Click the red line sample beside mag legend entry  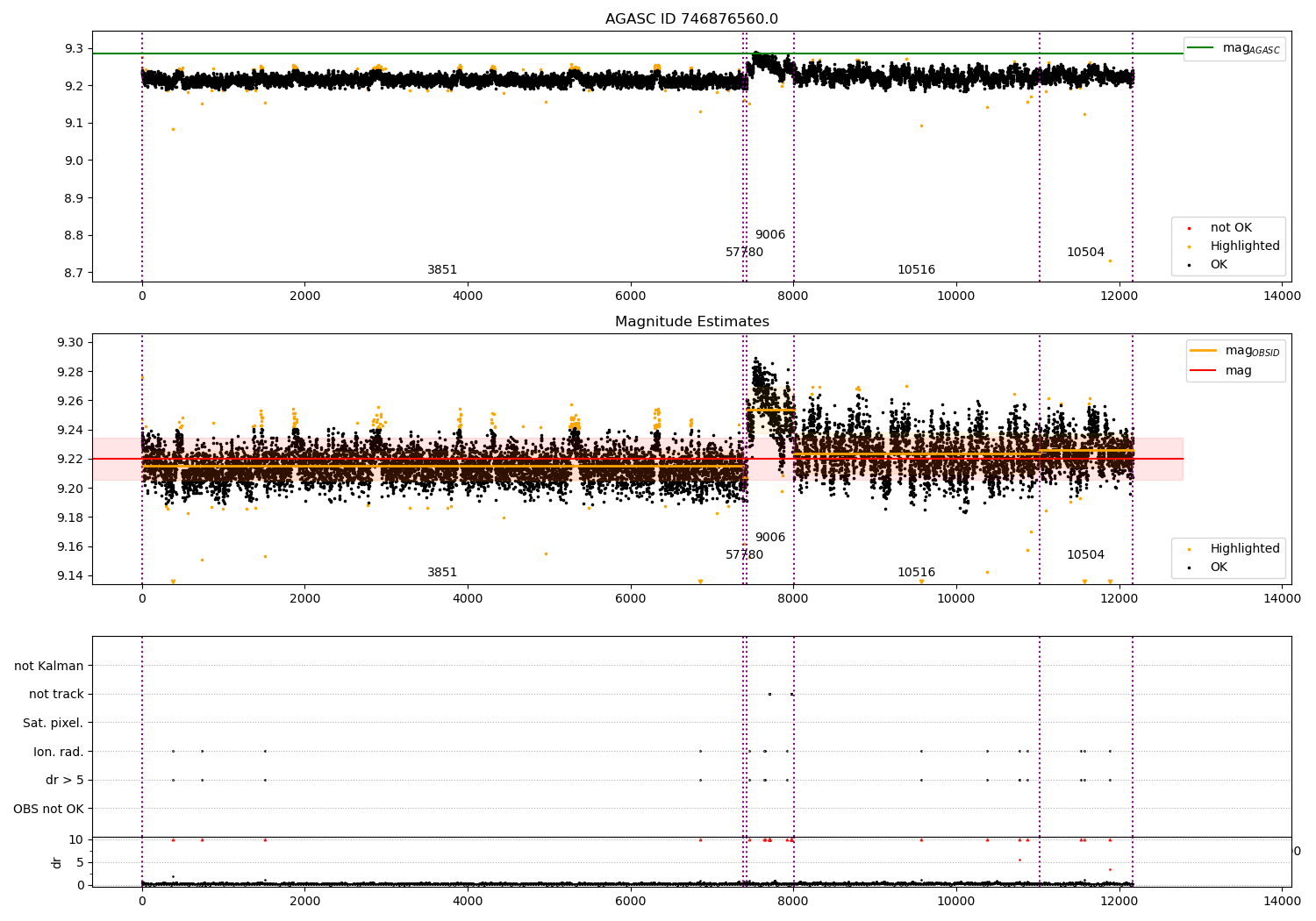[1204, 370]
